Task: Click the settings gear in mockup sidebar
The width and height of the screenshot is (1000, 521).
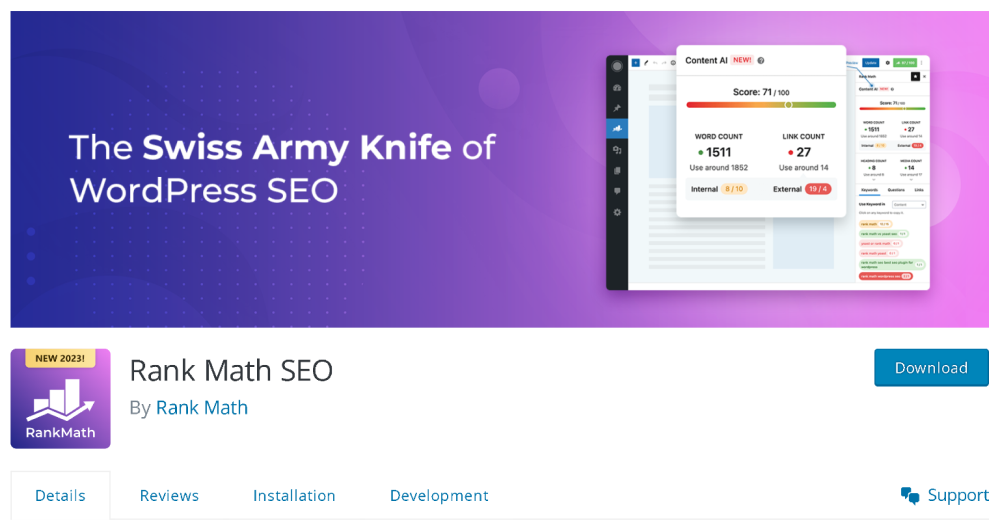Action: point(617,212)
